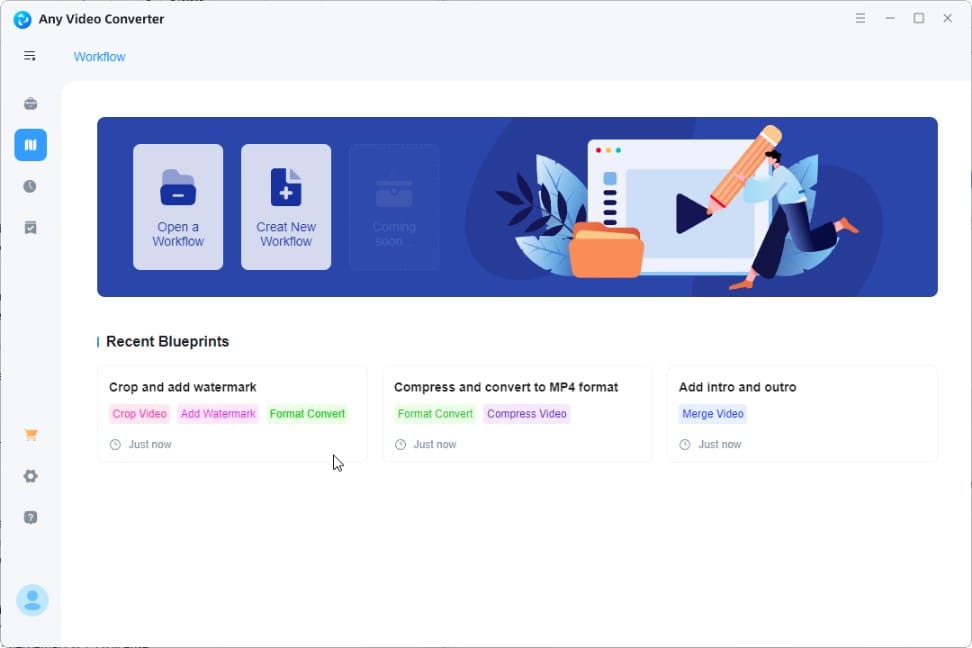The image size is (972, 648).
Task: Select the Workflow tab header
Action: 99,56
